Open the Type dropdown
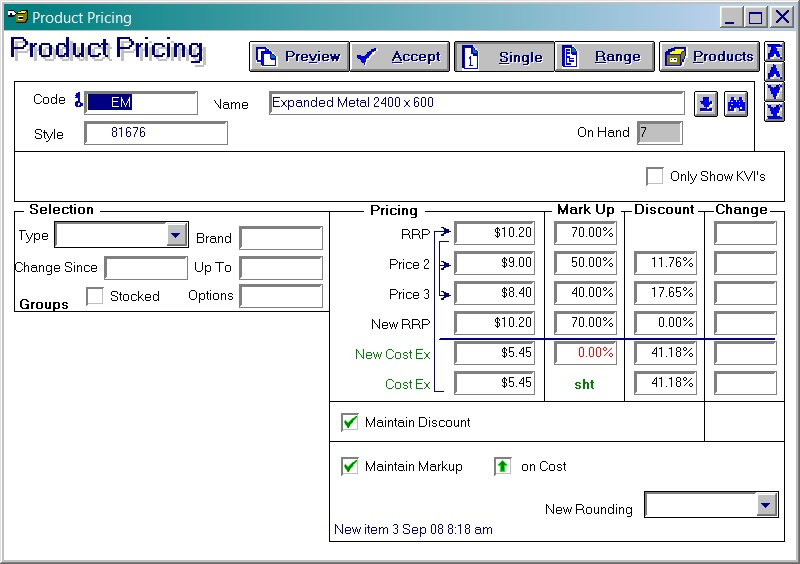The image size is (800, 564). click(x=176, y=235)
